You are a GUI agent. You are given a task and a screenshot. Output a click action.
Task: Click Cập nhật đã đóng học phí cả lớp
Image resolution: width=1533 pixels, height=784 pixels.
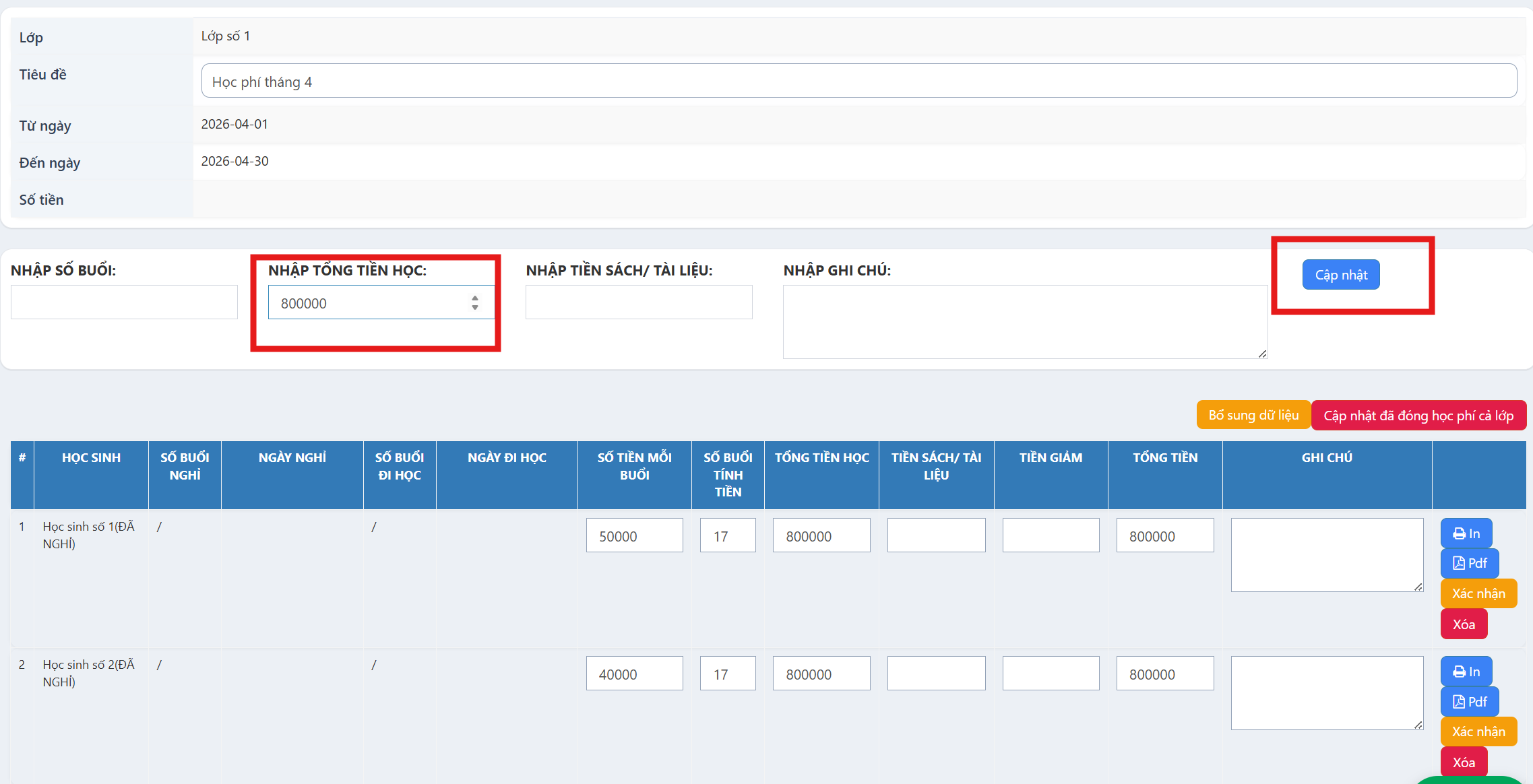(x=1418, y=416)
